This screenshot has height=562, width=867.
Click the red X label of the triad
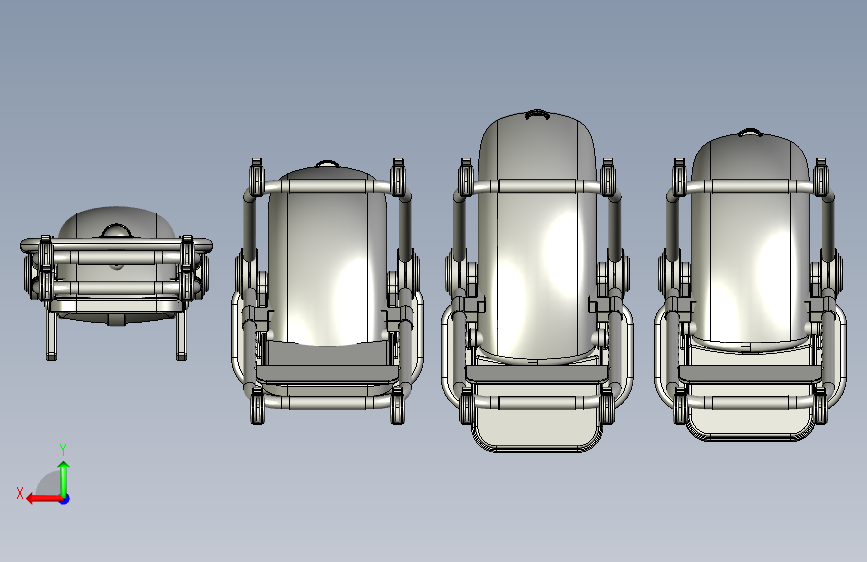pyautogui.click(x=20, y=493)
